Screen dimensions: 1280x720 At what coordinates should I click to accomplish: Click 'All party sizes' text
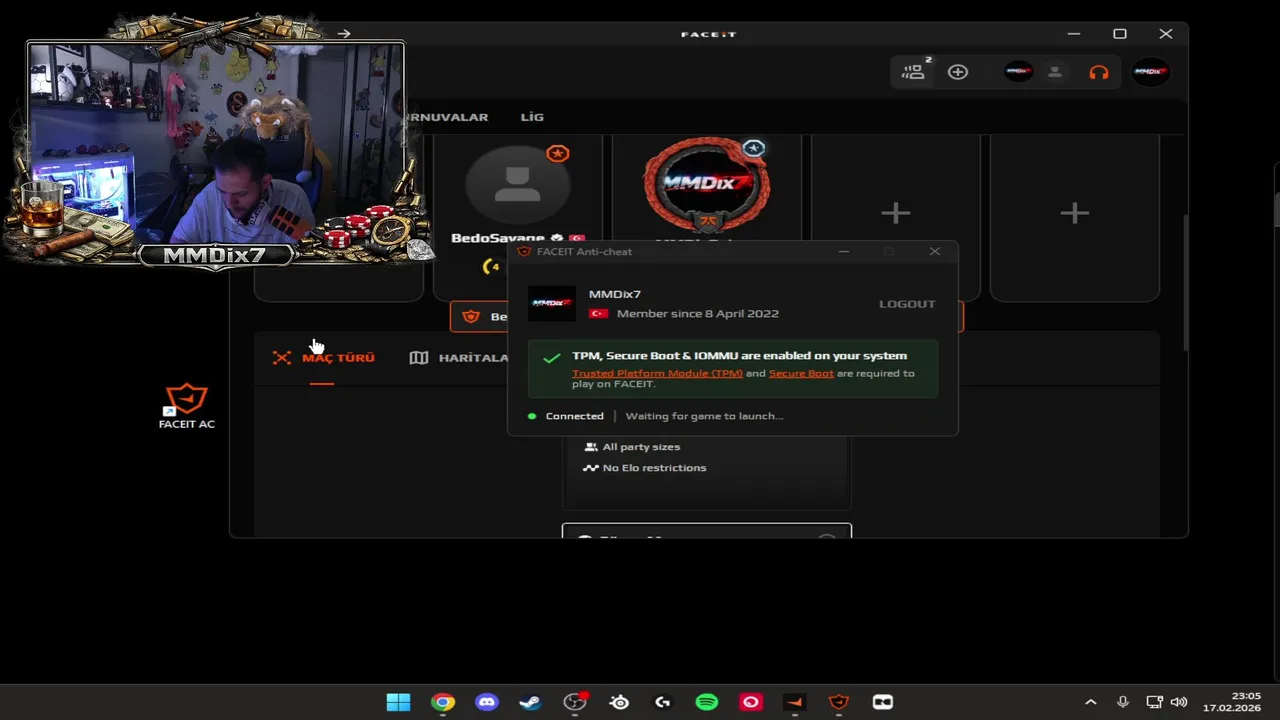(x=641, y=447)
